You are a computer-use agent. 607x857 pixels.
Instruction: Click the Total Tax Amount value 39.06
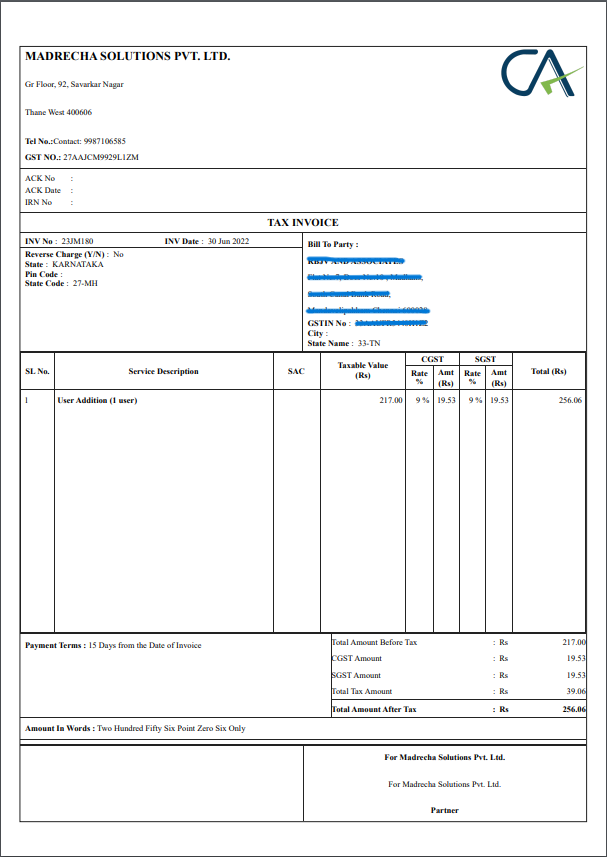(576, 691)
